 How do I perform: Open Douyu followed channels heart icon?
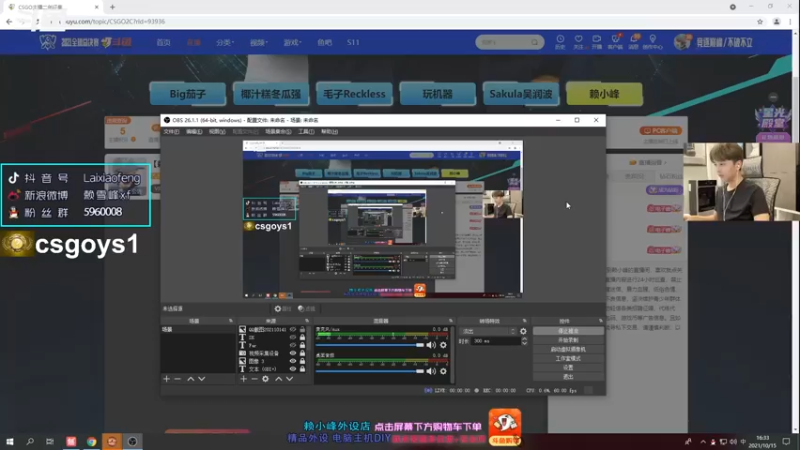tap(578, 42)
